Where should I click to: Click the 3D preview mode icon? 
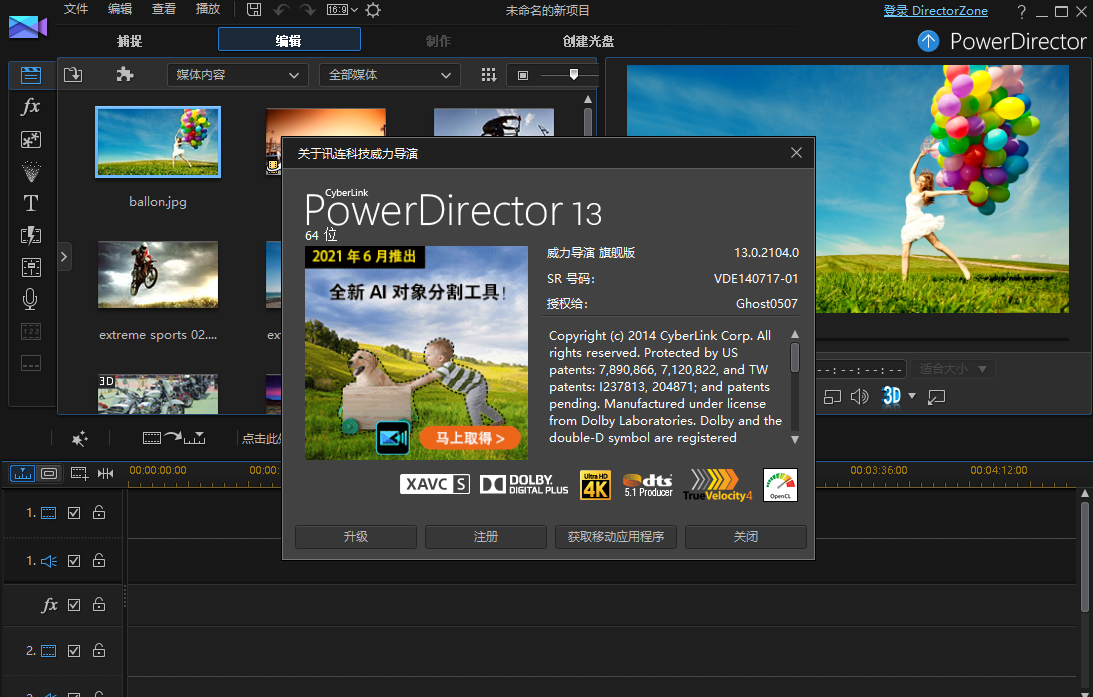(x=892, y=396)
